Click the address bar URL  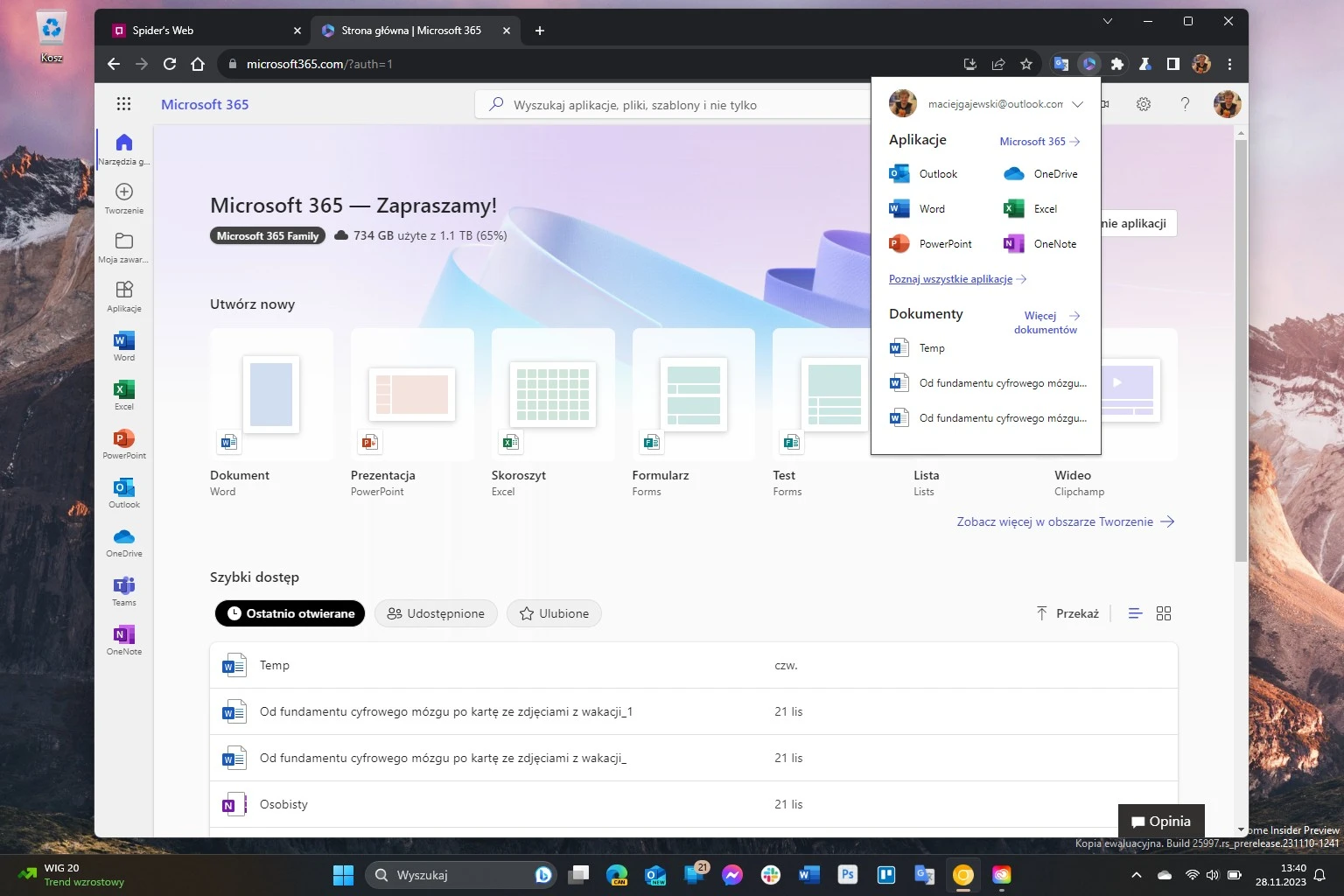(x=319, y=64)
